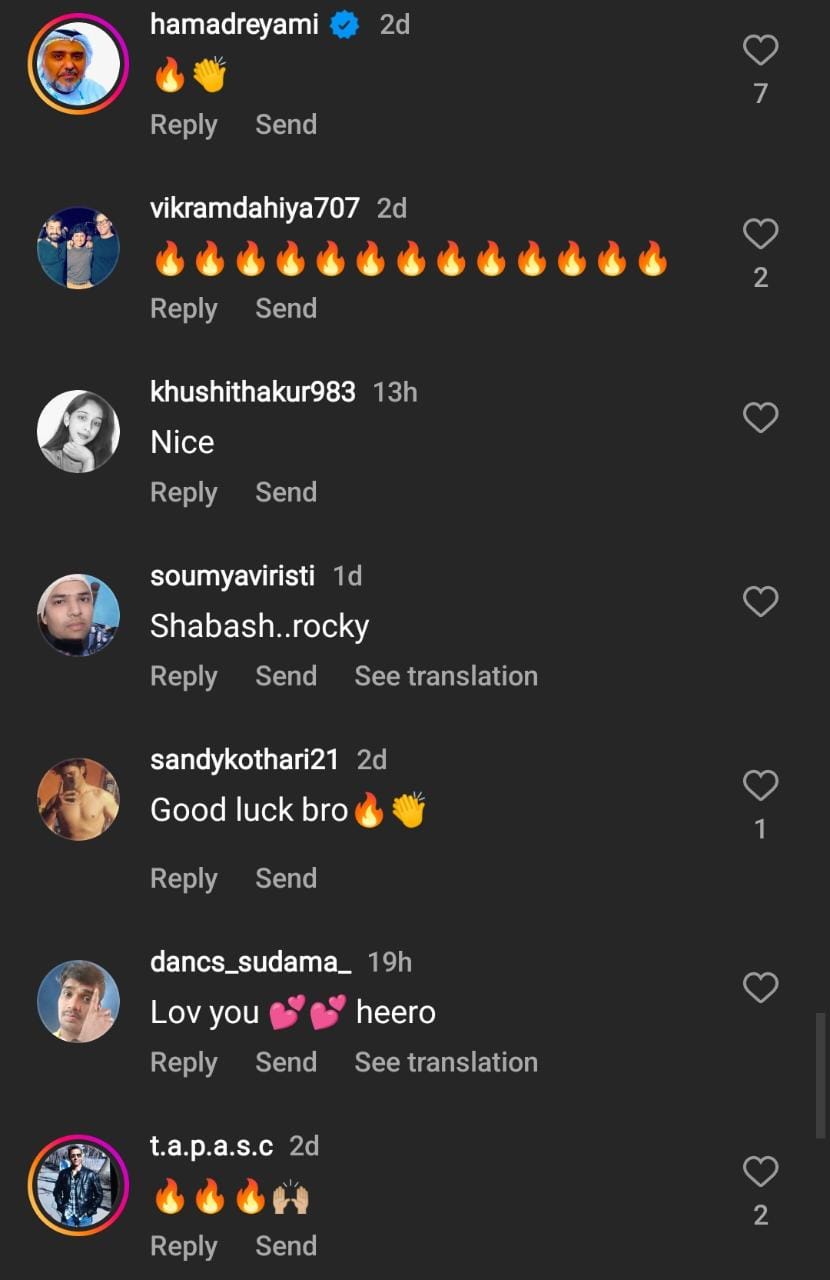Viewport: 830px width, 1280px height.
Task: Click the comments scrollbar handle
Action: [x=821, y=1075]
